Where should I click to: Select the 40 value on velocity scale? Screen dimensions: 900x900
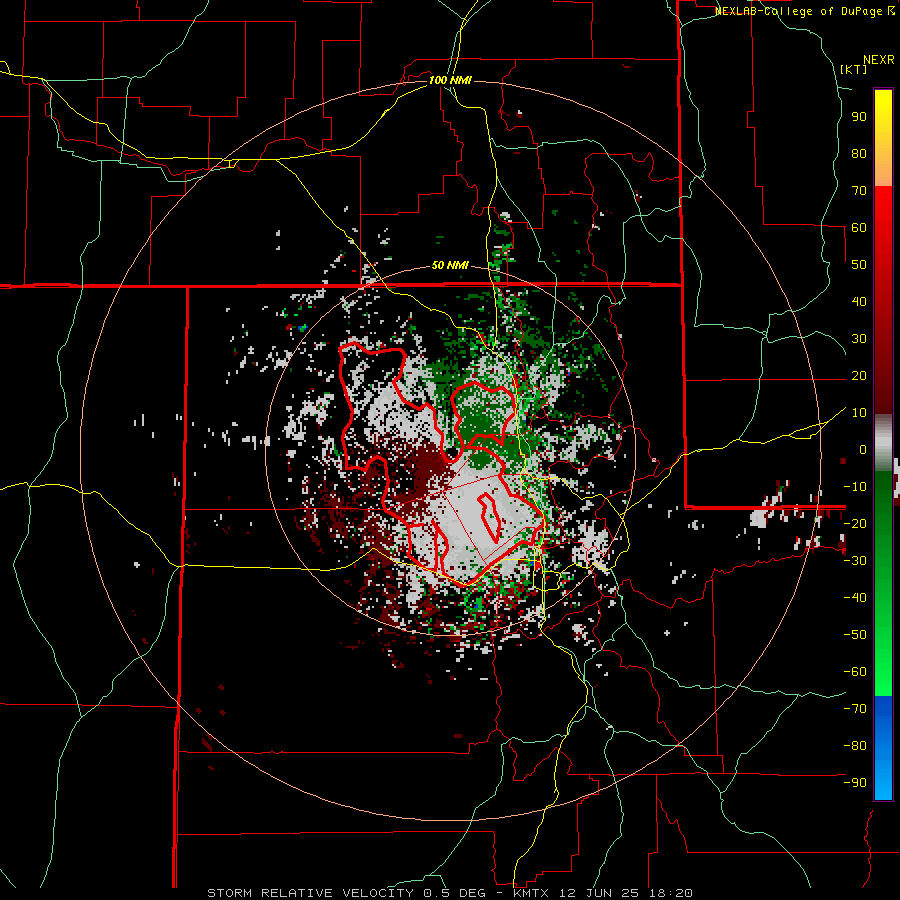coord(859,301)
